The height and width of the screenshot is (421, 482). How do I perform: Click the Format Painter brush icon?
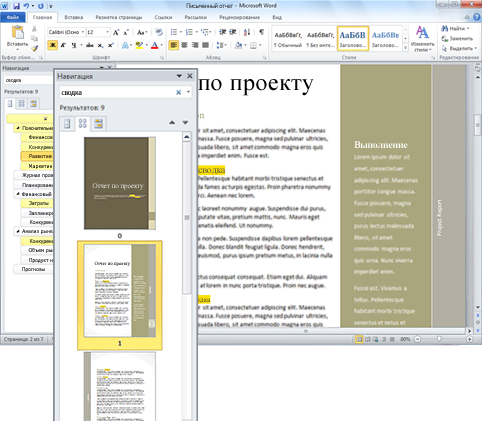(34, 49)
